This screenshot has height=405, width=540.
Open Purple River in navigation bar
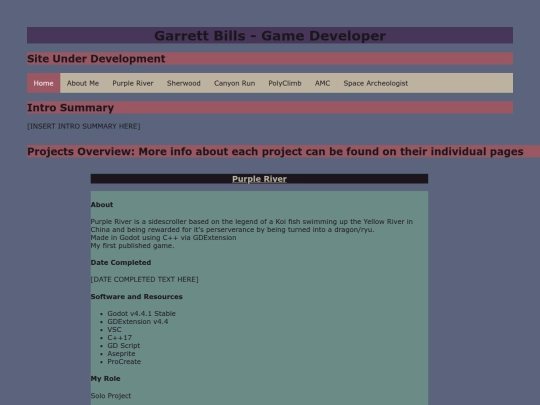(133, 83)
